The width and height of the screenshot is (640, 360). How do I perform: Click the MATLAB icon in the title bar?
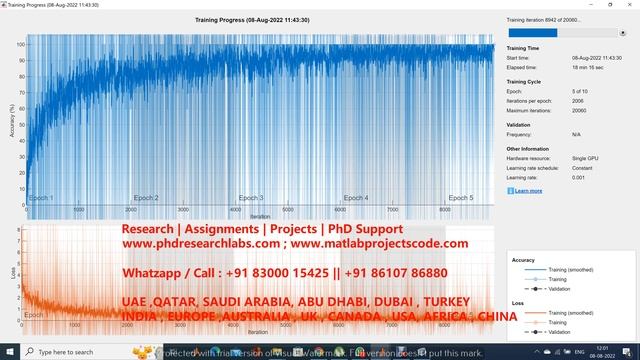pos(4,4)
